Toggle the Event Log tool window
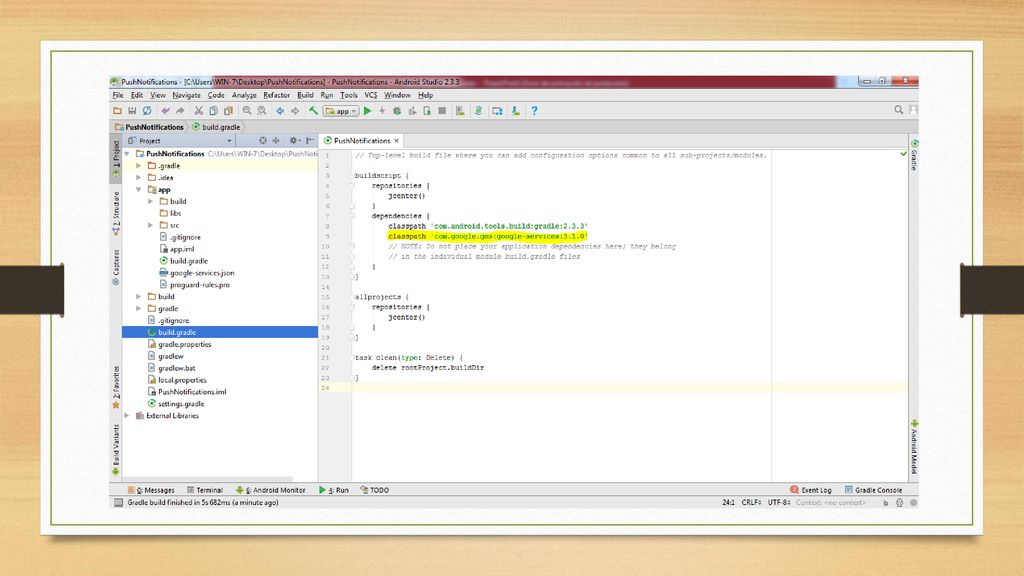 click(810, 490)
